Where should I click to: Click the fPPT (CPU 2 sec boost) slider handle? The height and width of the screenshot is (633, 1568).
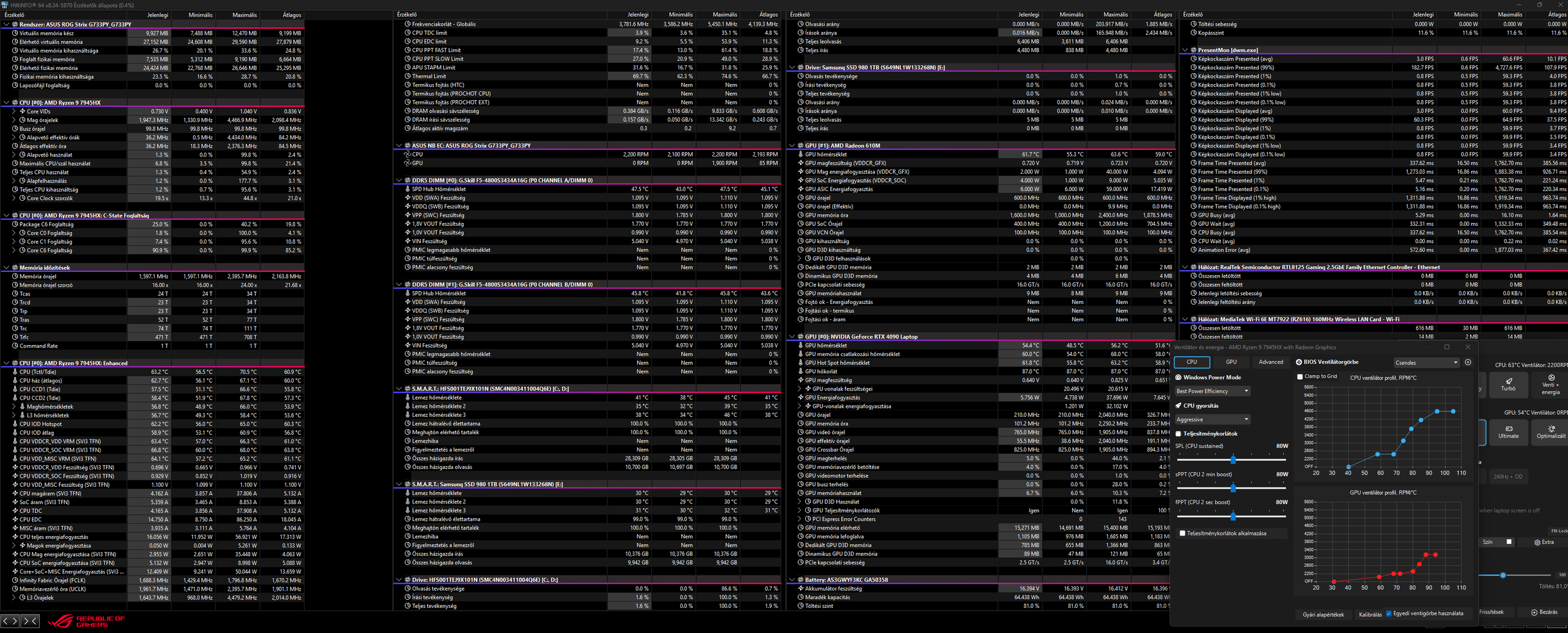click(1233, 516)
